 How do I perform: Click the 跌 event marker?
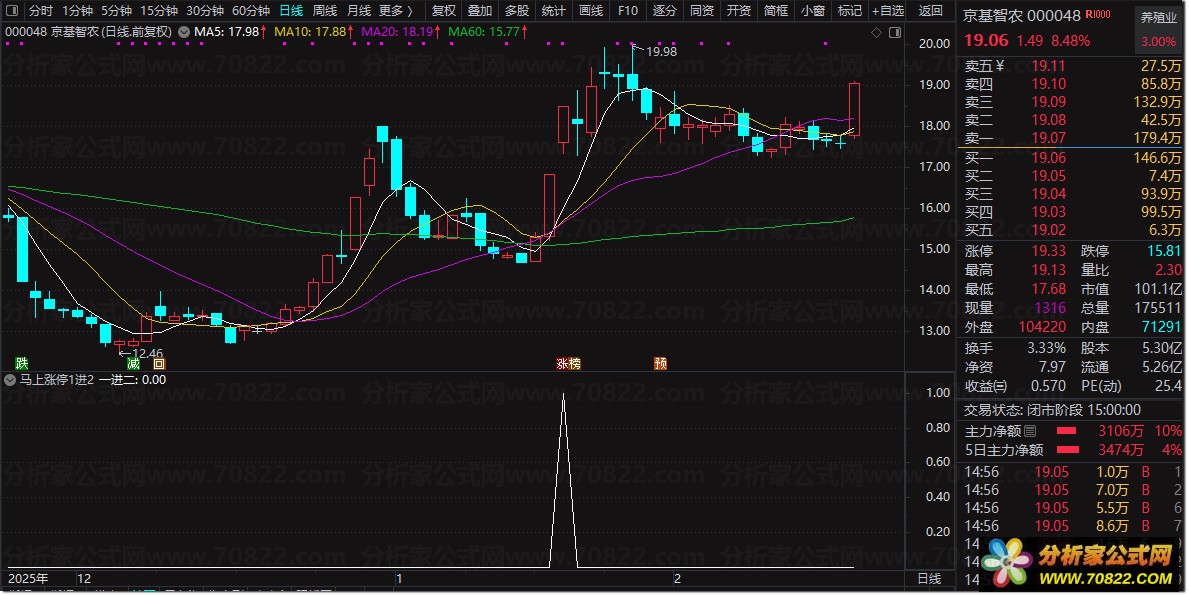tap(21, 364)
